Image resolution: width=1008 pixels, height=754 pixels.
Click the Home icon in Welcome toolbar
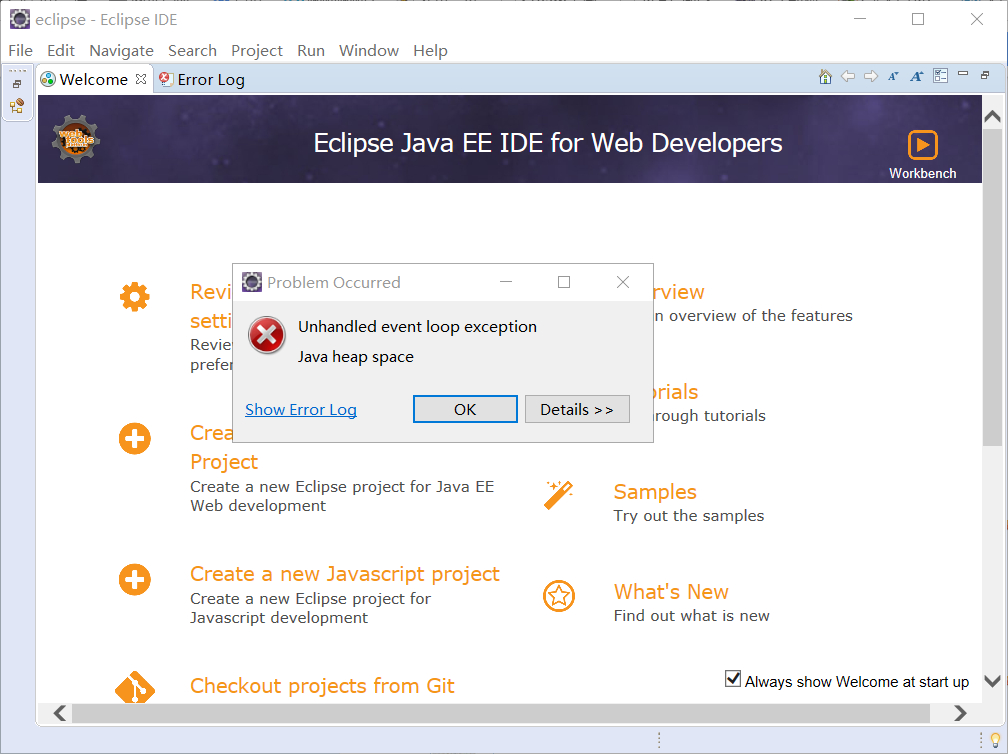pyautogui.click(x=825, y=76)
